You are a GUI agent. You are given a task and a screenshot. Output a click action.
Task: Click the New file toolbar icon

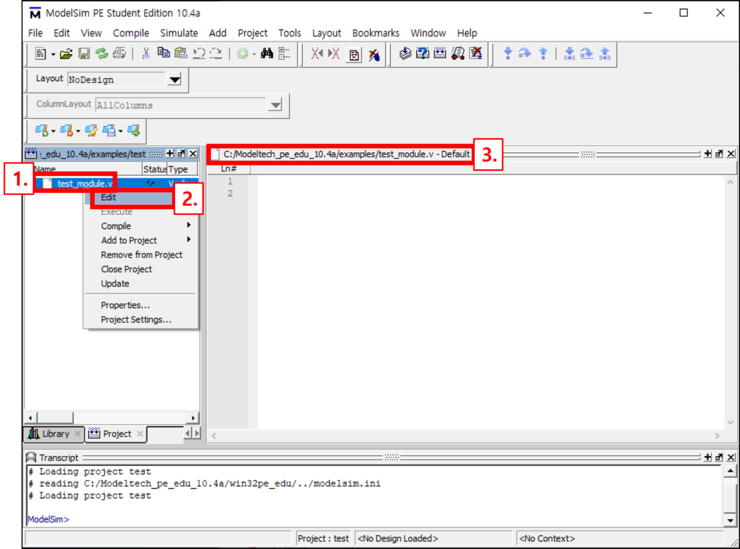[41, 54]
